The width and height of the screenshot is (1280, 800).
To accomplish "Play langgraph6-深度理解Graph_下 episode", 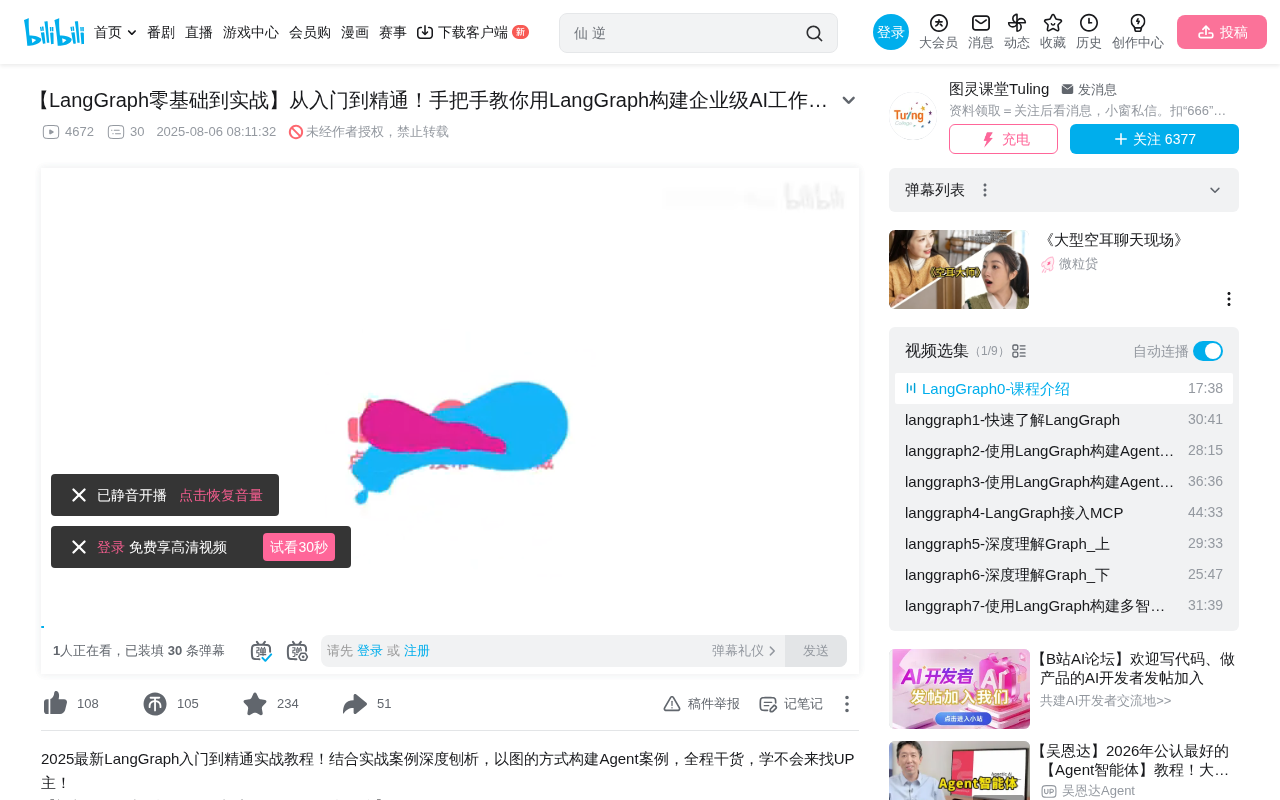I will [x=1064, y=575].
